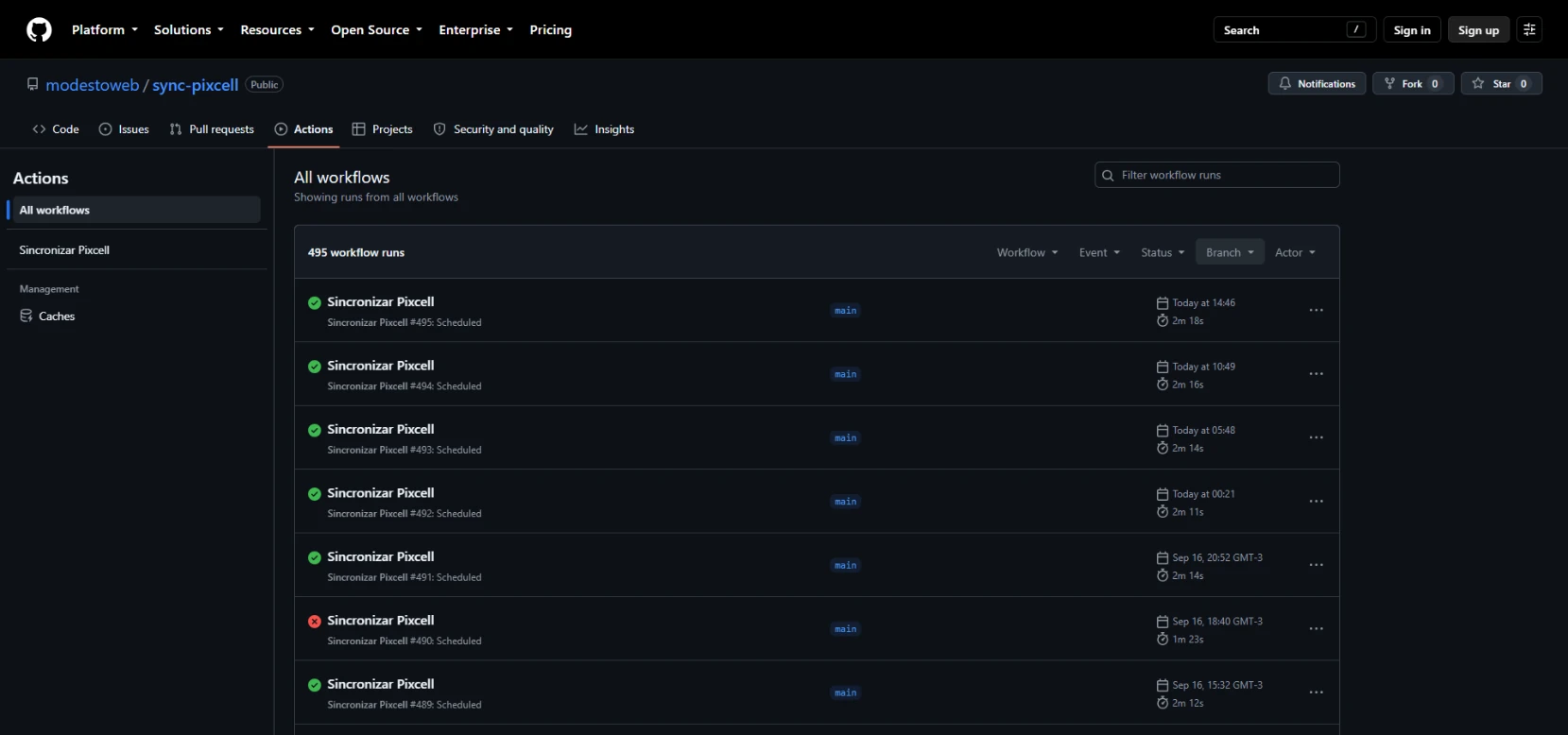Image resolution: width=1568 pixels, height=735 pixels.
Task: Click the main branch label on run #494
Action: [x=846, y=374]
